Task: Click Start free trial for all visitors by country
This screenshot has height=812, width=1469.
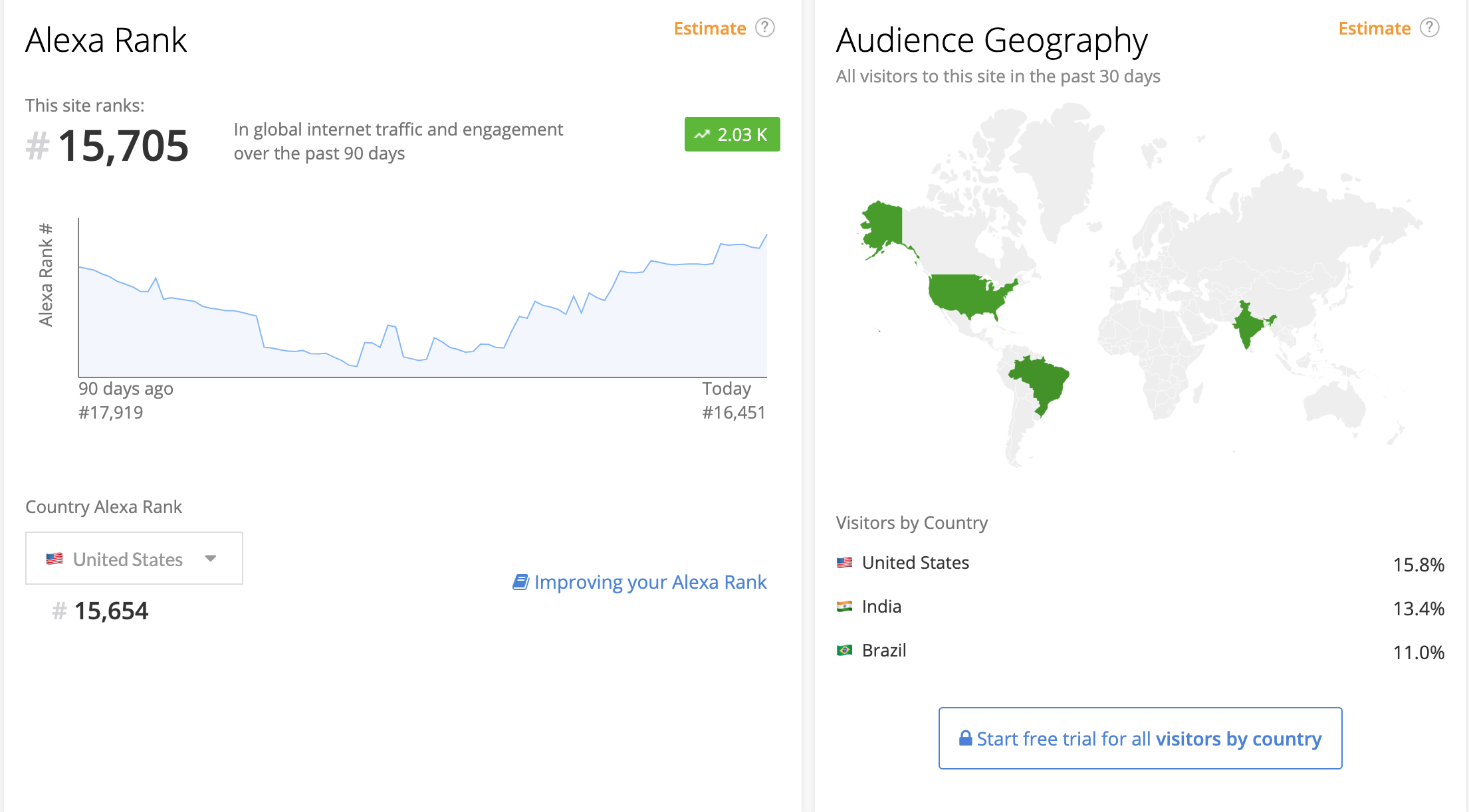Action: point(1141,738)
